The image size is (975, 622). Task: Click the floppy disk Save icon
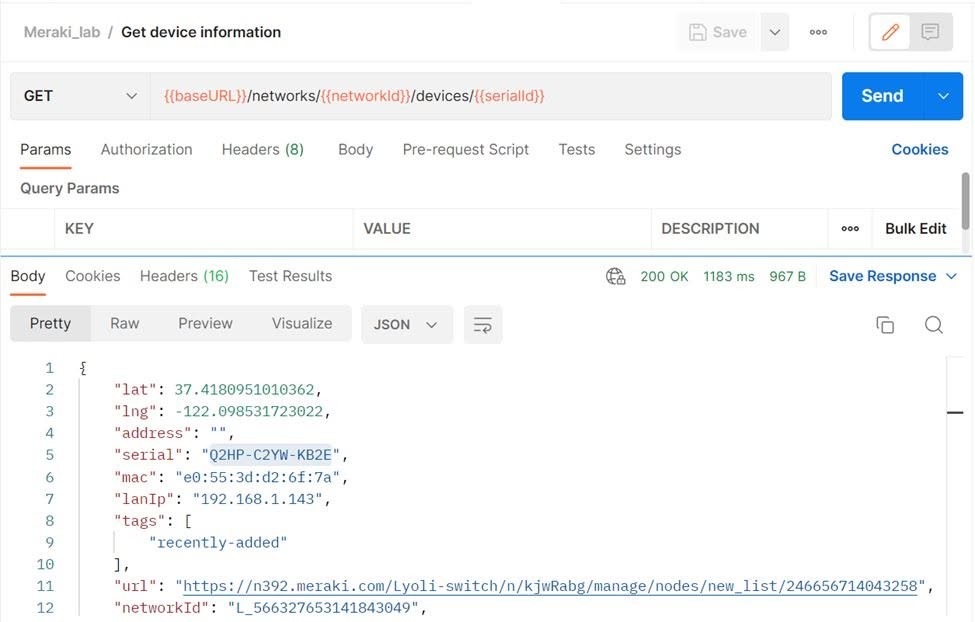698,32
